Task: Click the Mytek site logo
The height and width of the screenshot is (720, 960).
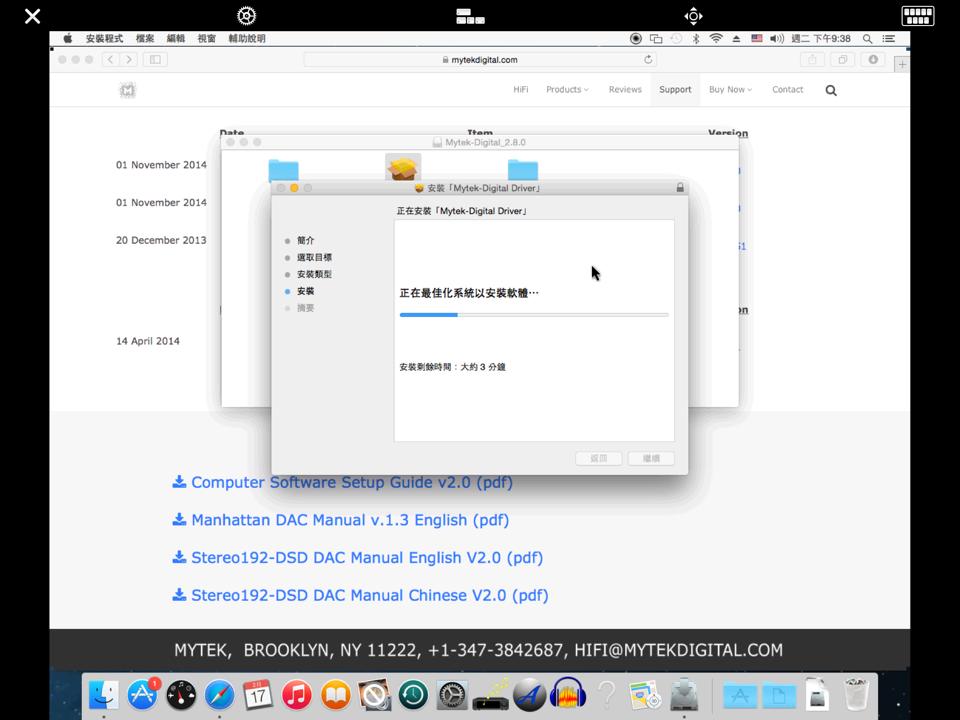Action: [127, 91]
